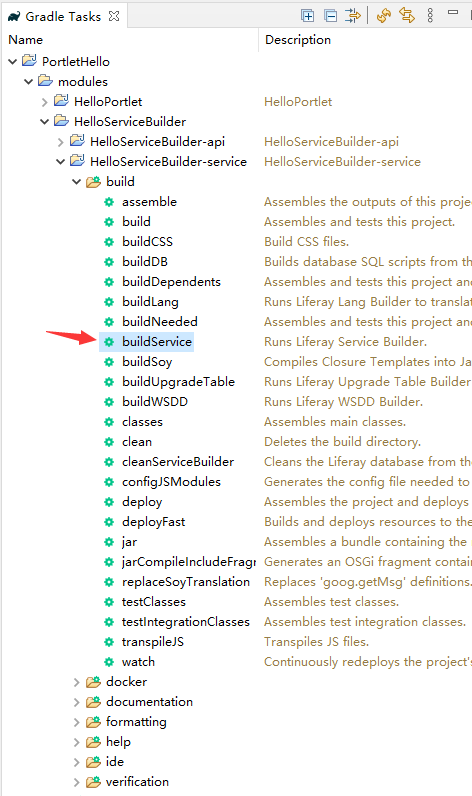472x796 pixels.
Task: Click the gear icon beside assemble
Action: tap(109, 202)
